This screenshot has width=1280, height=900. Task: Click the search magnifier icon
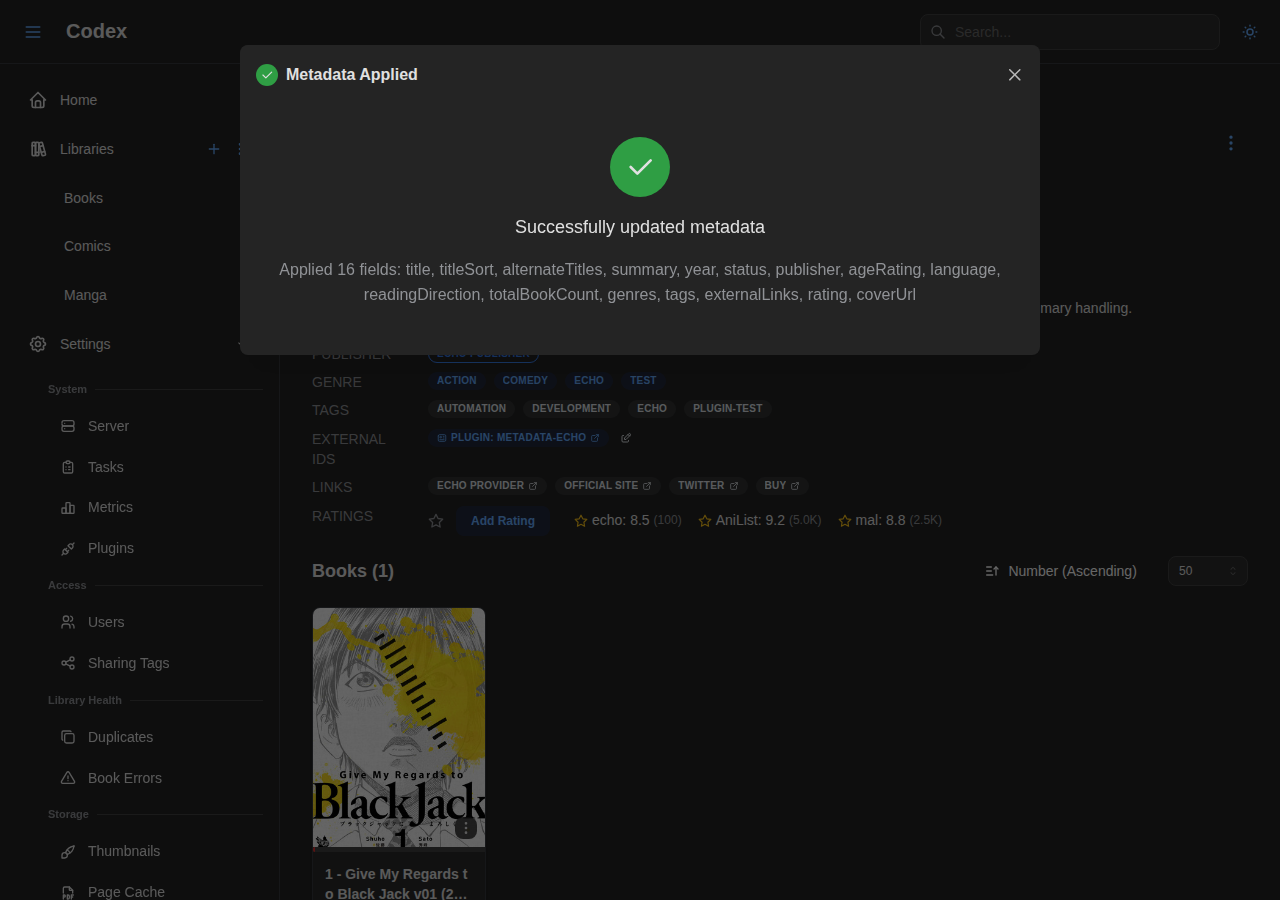pos(936,31)
